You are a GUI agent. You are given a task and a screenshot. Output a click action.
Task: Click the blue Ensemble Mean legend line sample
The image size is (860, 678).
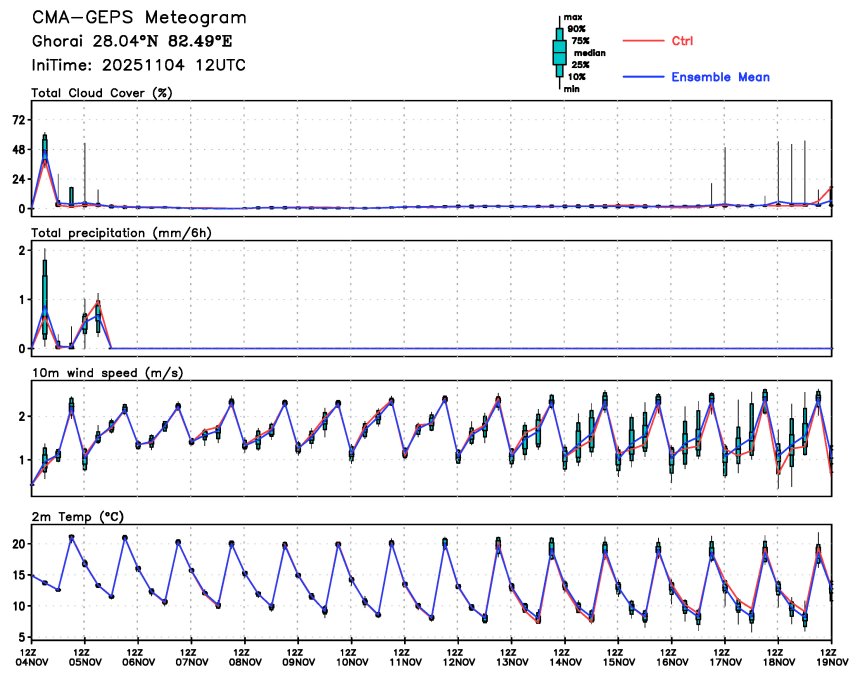pos(643,77)
